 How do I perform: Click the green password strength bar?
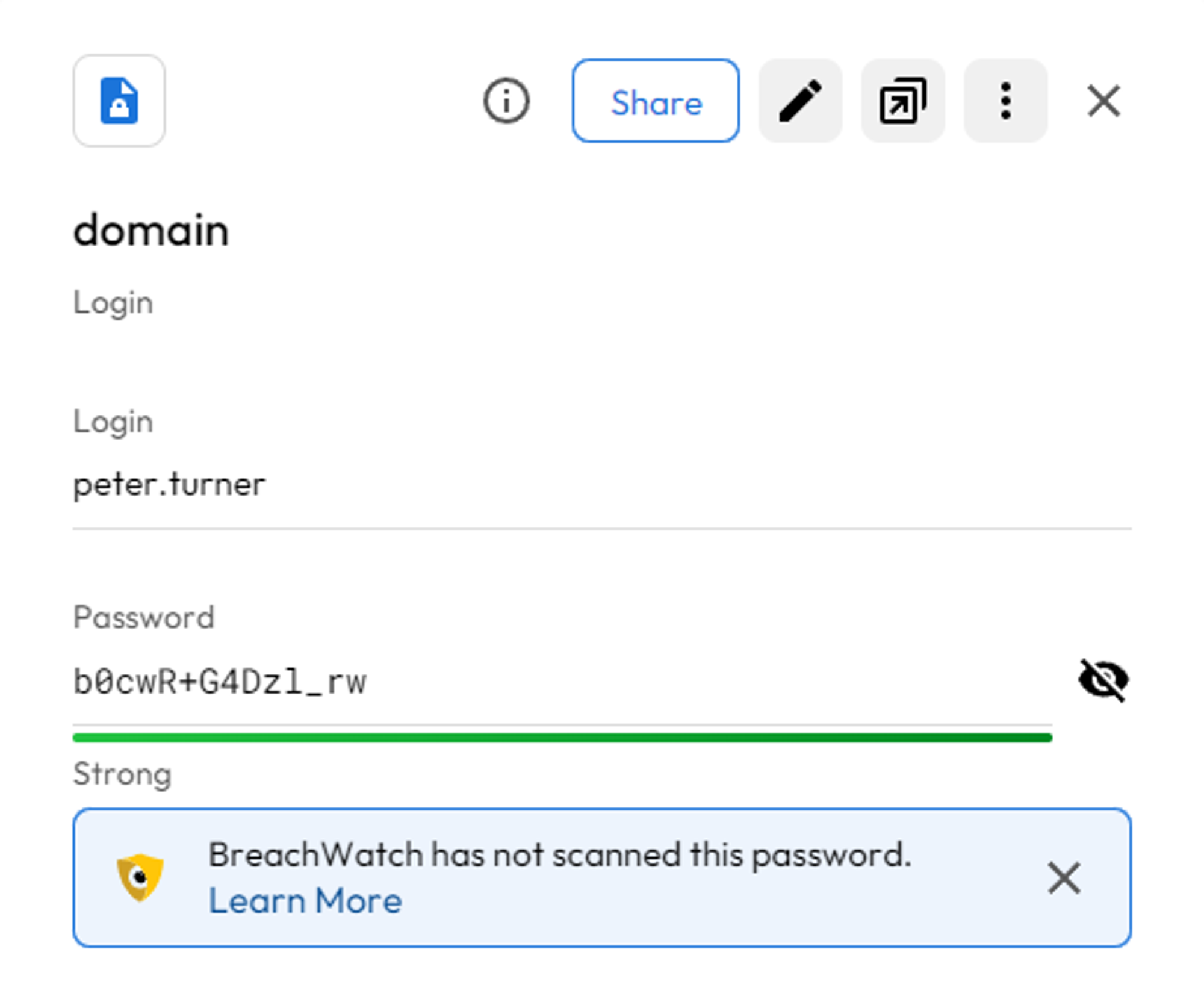coord(562,738)
